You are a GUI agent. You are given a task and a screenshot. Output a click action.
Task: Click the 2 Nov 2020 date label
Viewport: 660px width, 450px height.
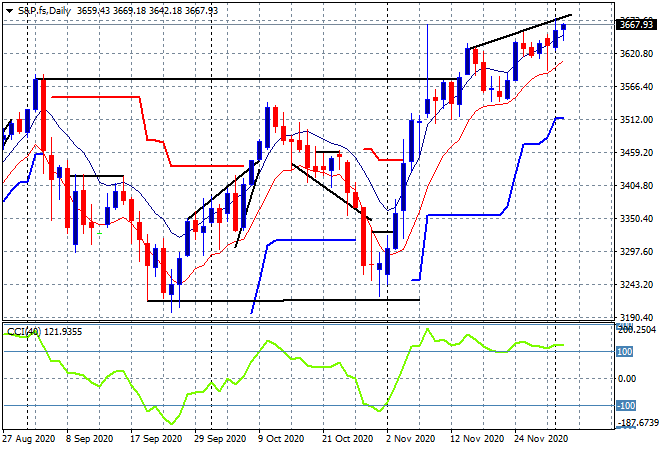[x=410, y=439]
